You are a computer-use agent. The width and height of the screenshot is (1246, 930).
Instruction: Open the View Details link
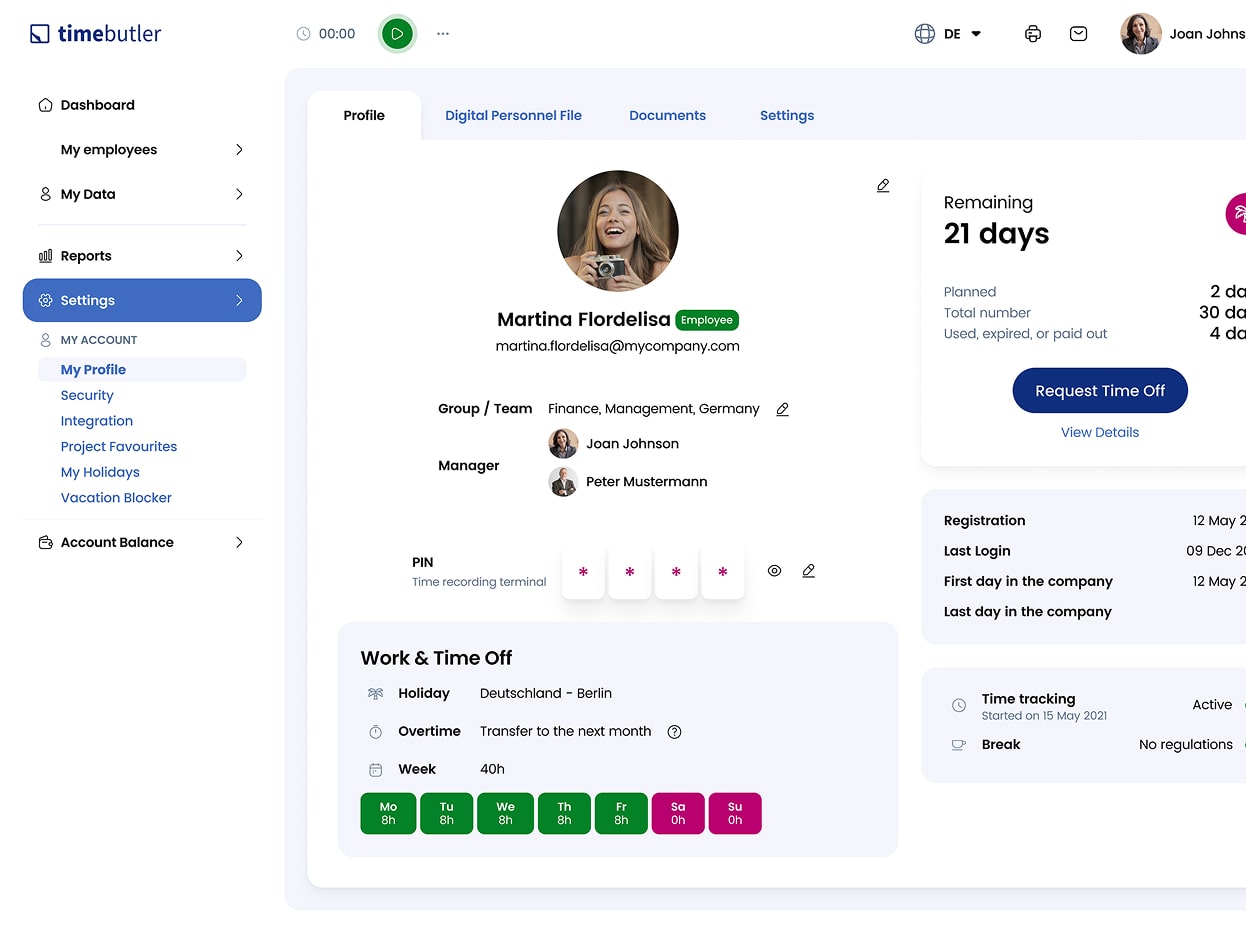click(1099, 432)
